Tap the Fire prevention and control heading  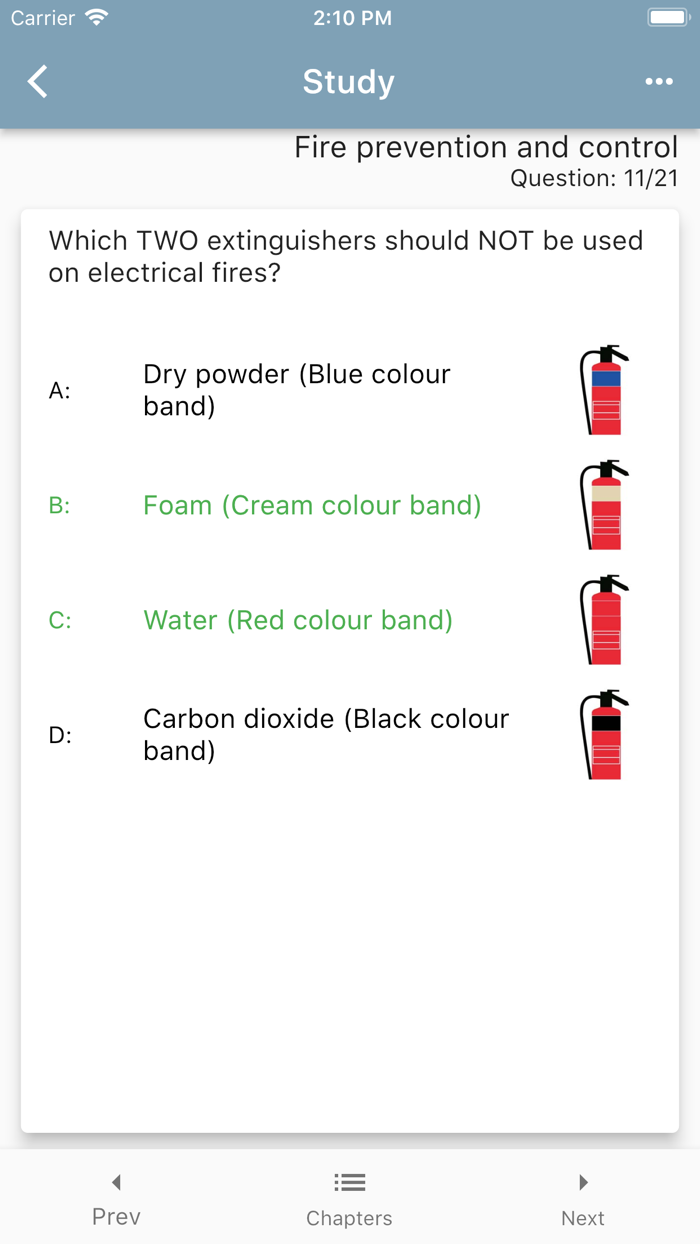(486, 148)
